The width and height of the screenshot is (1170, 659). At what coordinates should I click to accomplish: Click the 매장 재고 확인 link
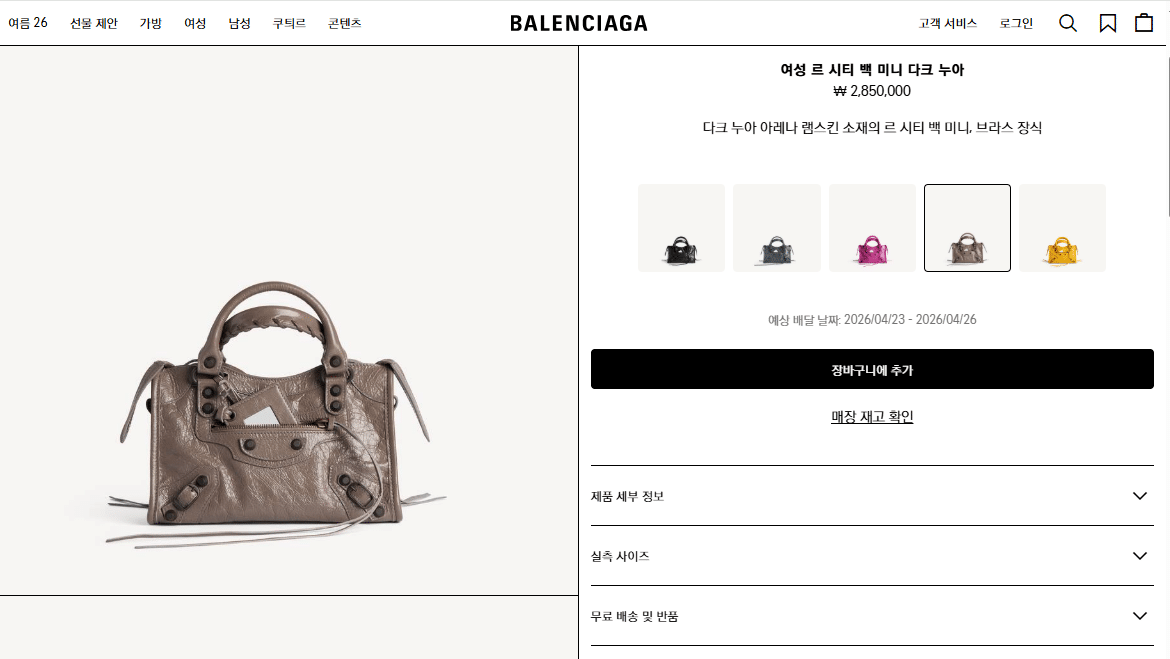pyautogui.click(x=872, y=416)
